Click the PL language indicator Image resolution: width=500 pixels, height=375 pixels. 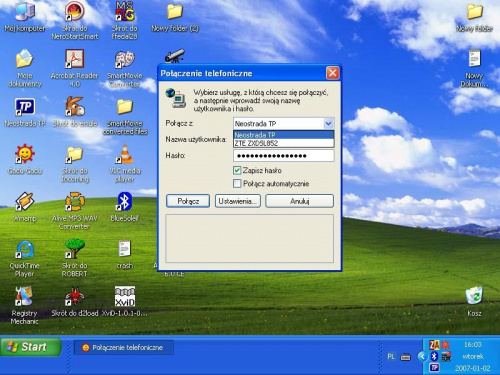point(391,357)
